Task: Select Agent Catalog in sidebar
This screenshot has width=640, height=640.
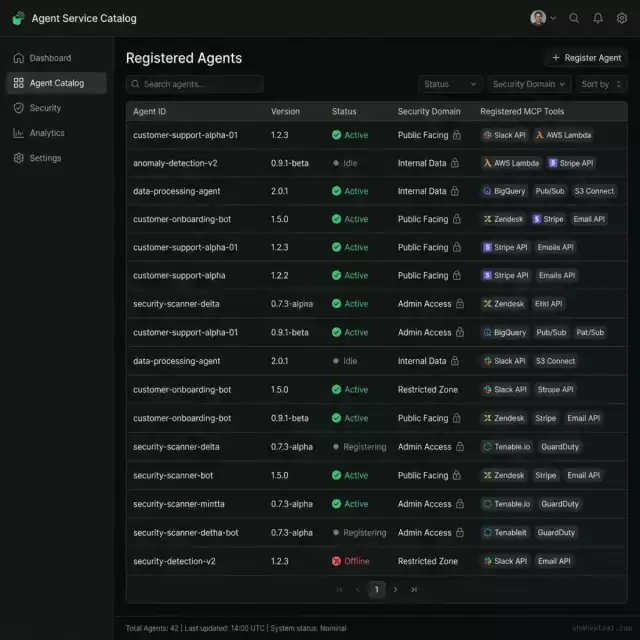Action: point(57,83)
